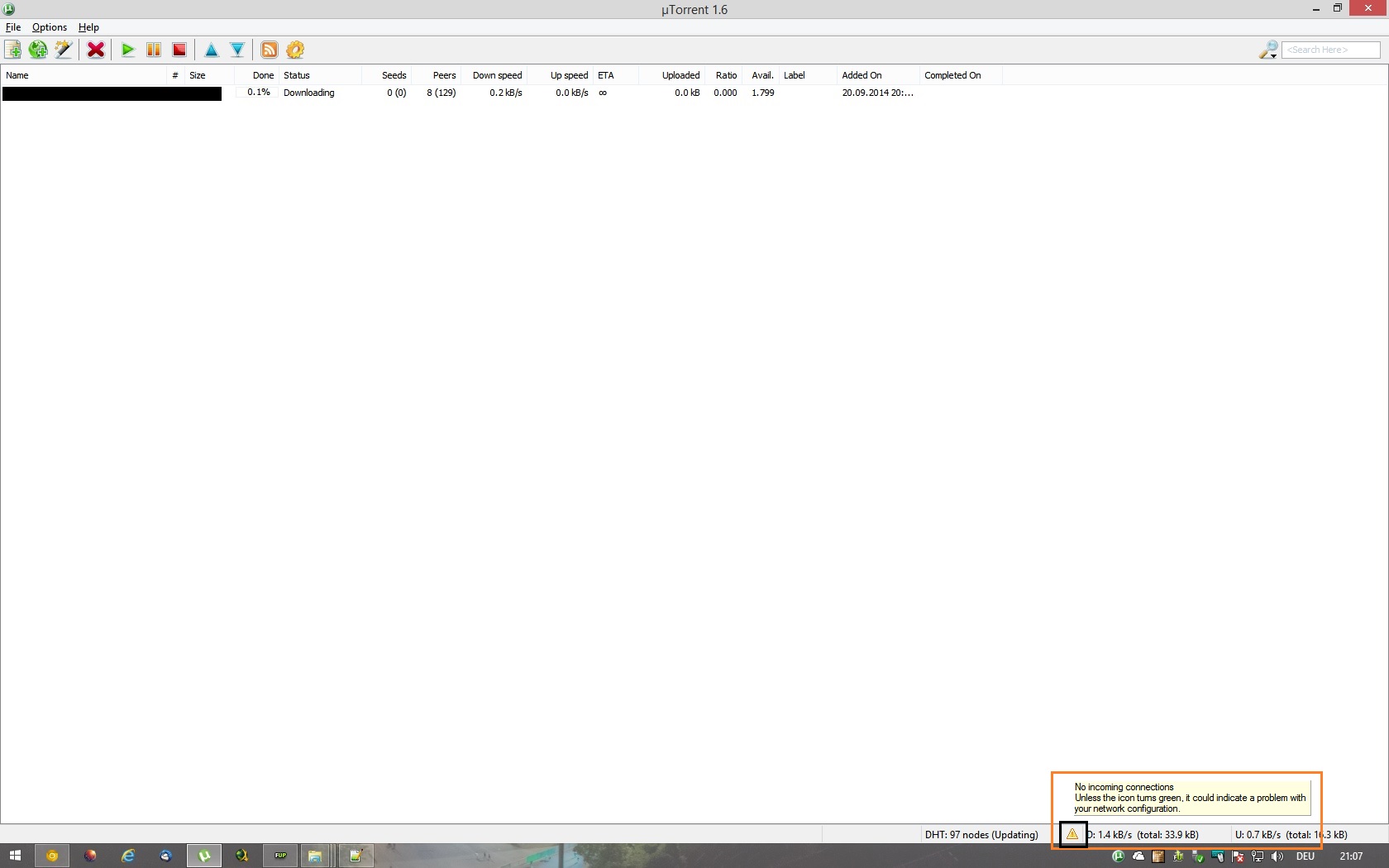Sort by Label column header
The width and height of the screenshot is (1389, 868).
808,75
